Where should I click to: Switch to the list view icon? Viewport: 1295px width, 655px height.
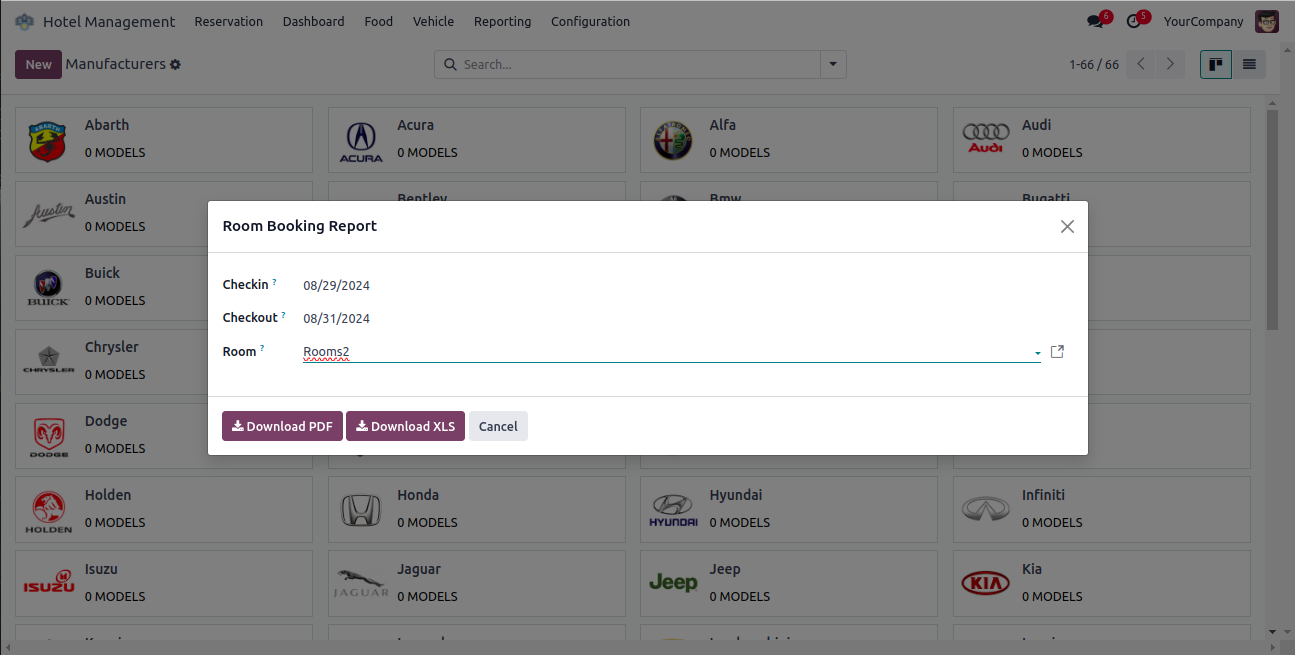coord(1249,65)
